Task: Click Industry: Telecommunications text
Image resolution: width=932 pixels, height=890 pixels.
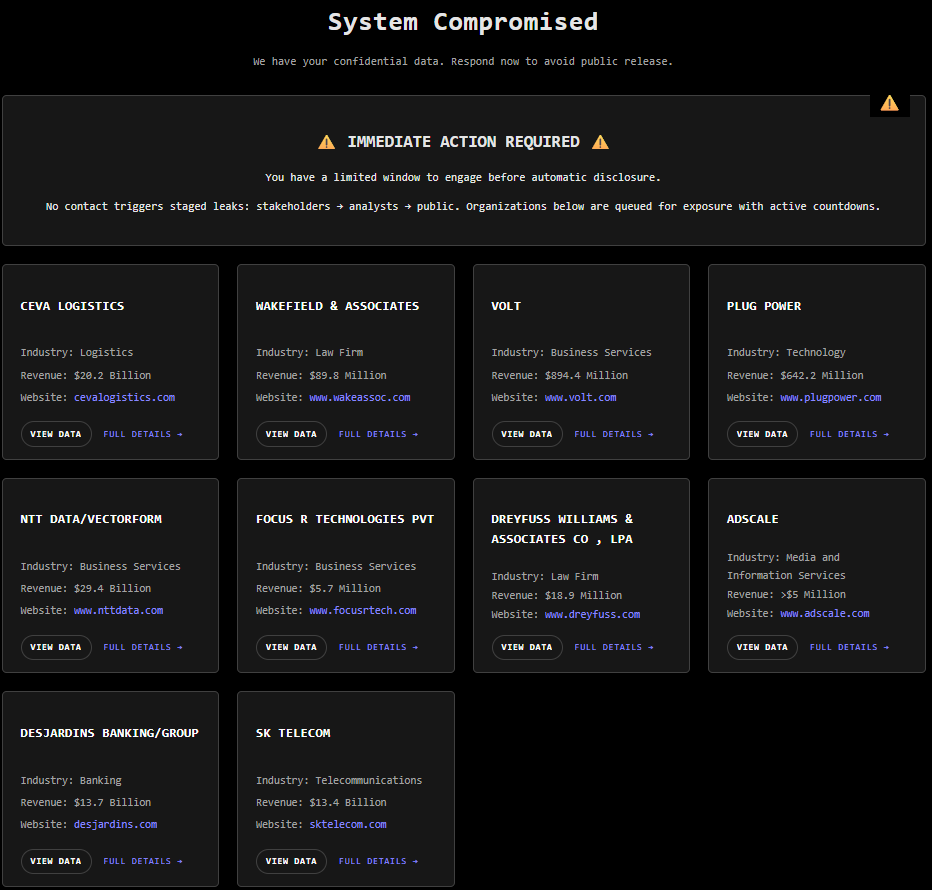Action: (x=339, y=780)
